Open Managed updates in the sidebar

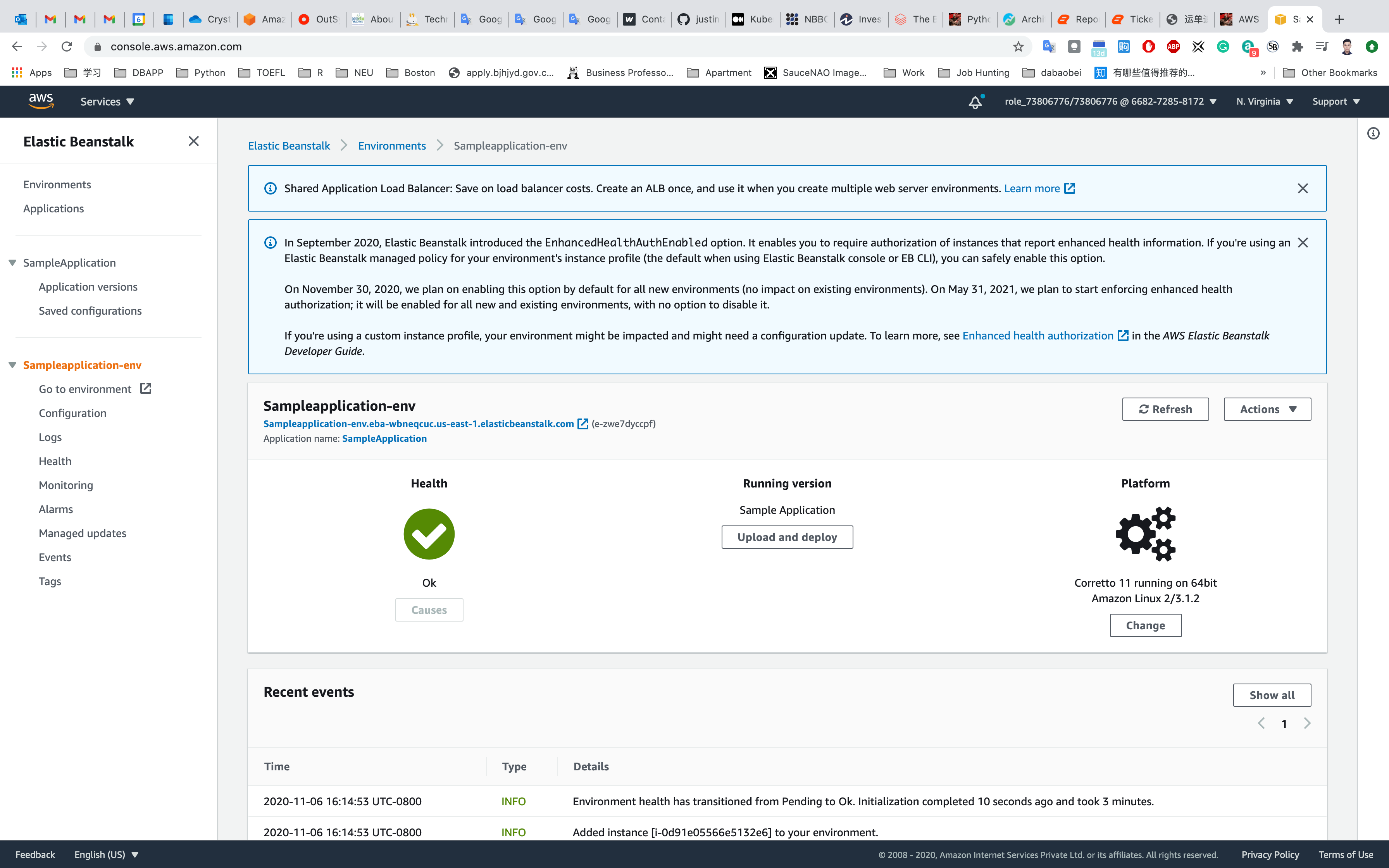(x=82, y=533)
